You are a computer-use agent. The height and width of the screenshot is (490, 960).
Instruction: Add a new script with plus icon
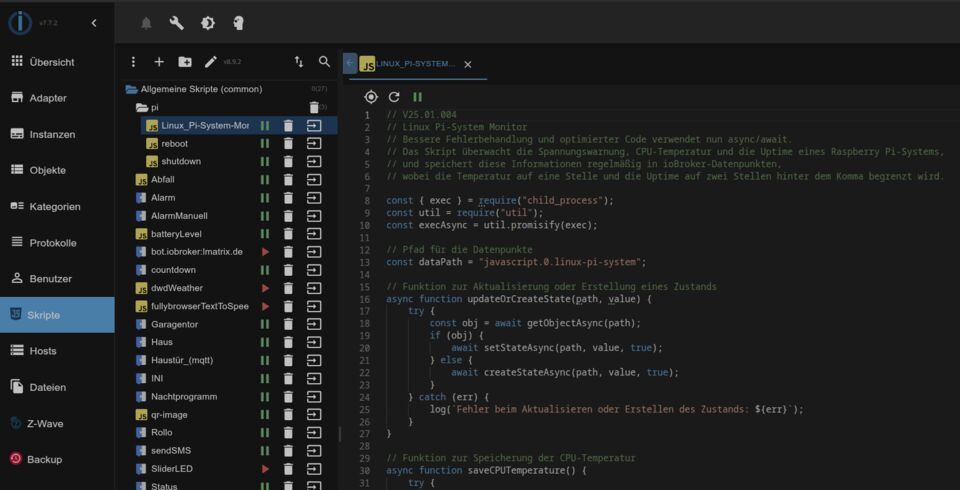159,62
